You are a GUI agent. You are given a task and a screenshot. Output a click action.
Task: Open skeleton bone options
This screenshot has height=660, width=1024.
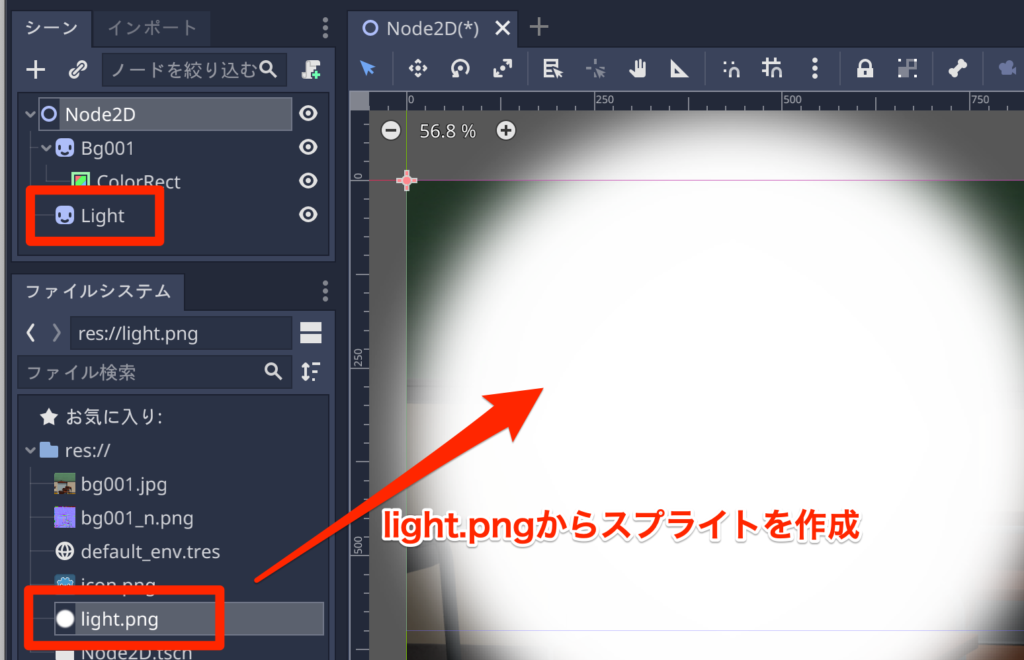click(x=957, y=68)
